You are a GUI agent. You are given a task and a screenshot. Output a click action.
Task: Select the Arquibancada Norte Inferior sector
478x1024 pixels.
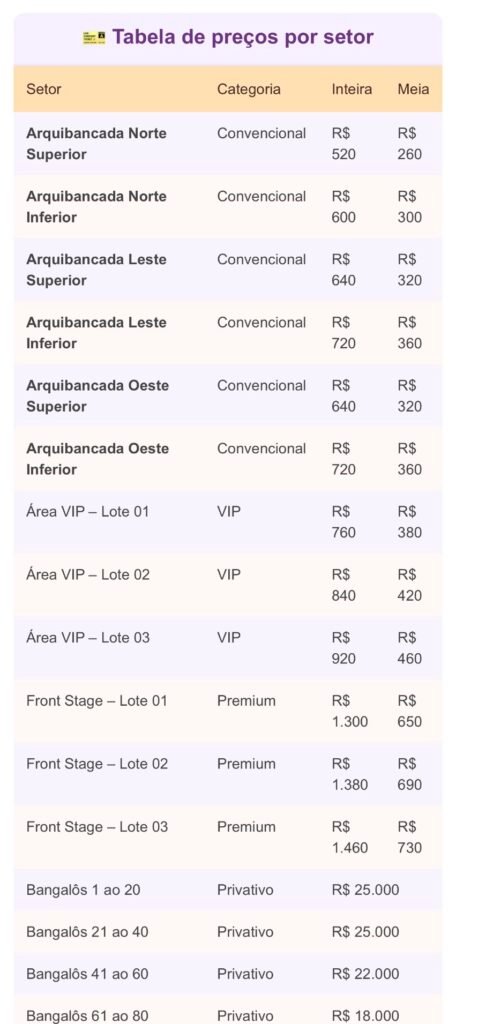click(96, 206)
